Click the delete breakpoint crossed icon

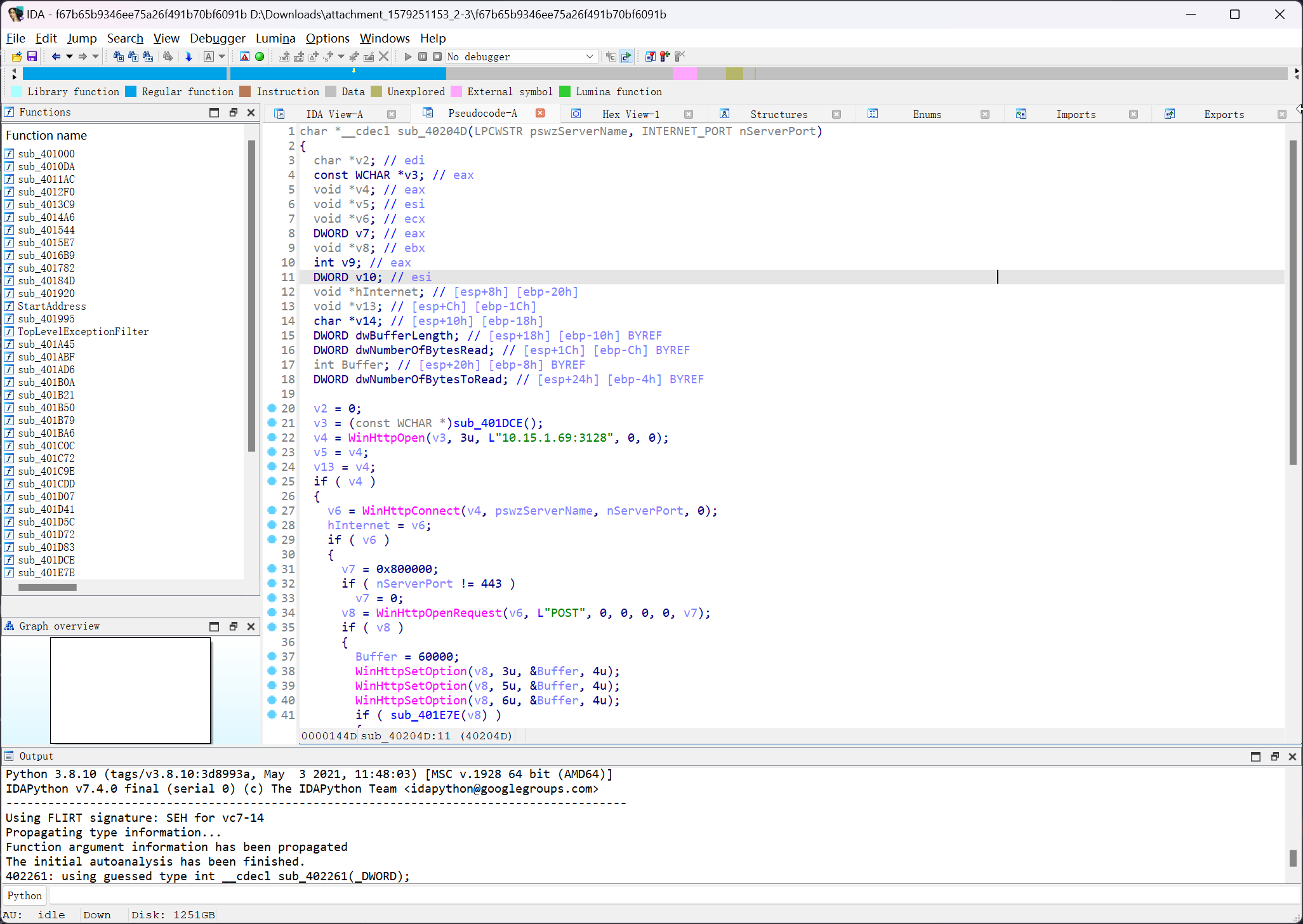pos(679,56)
